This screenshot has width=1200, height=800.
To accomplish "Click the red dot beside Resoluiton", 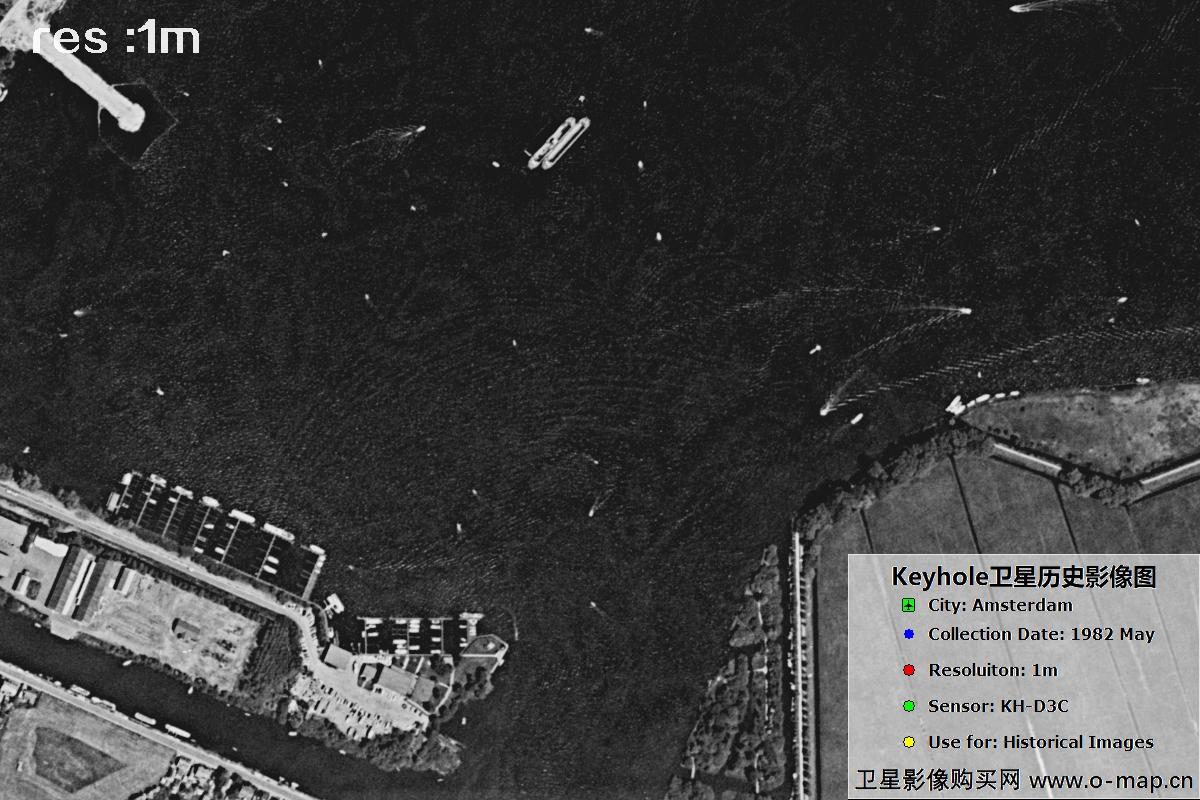I will (908, 670).
